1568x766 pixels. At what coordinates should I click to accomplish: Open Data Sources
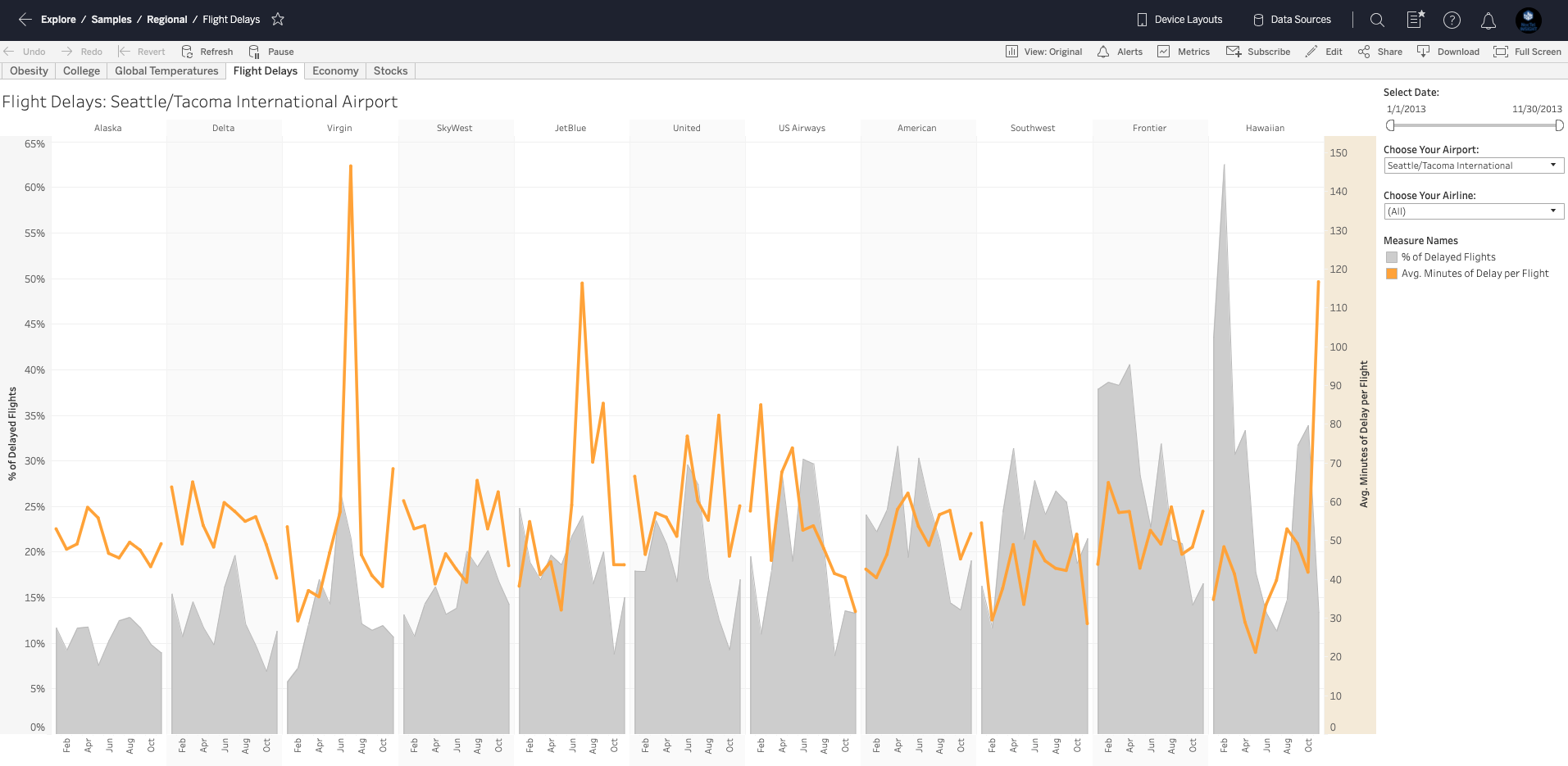click(1292, 20)
